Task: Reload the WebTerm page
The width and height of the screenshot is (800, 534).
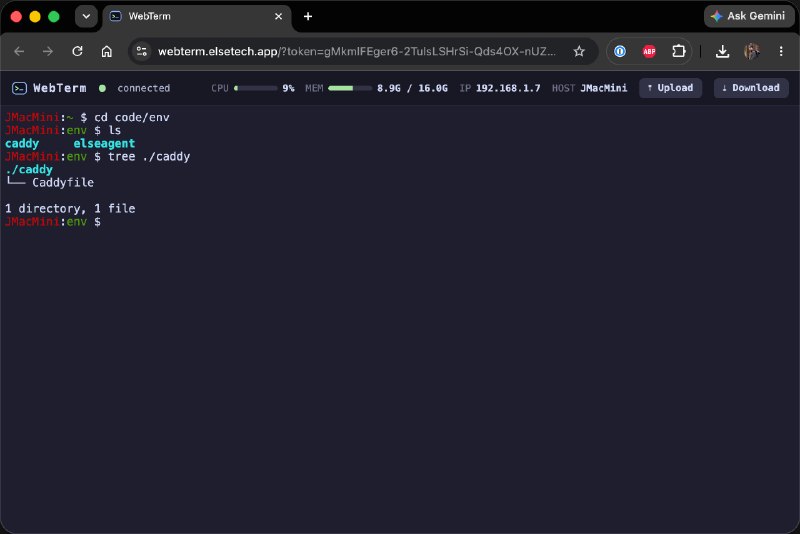Action: tap(77, 51)
